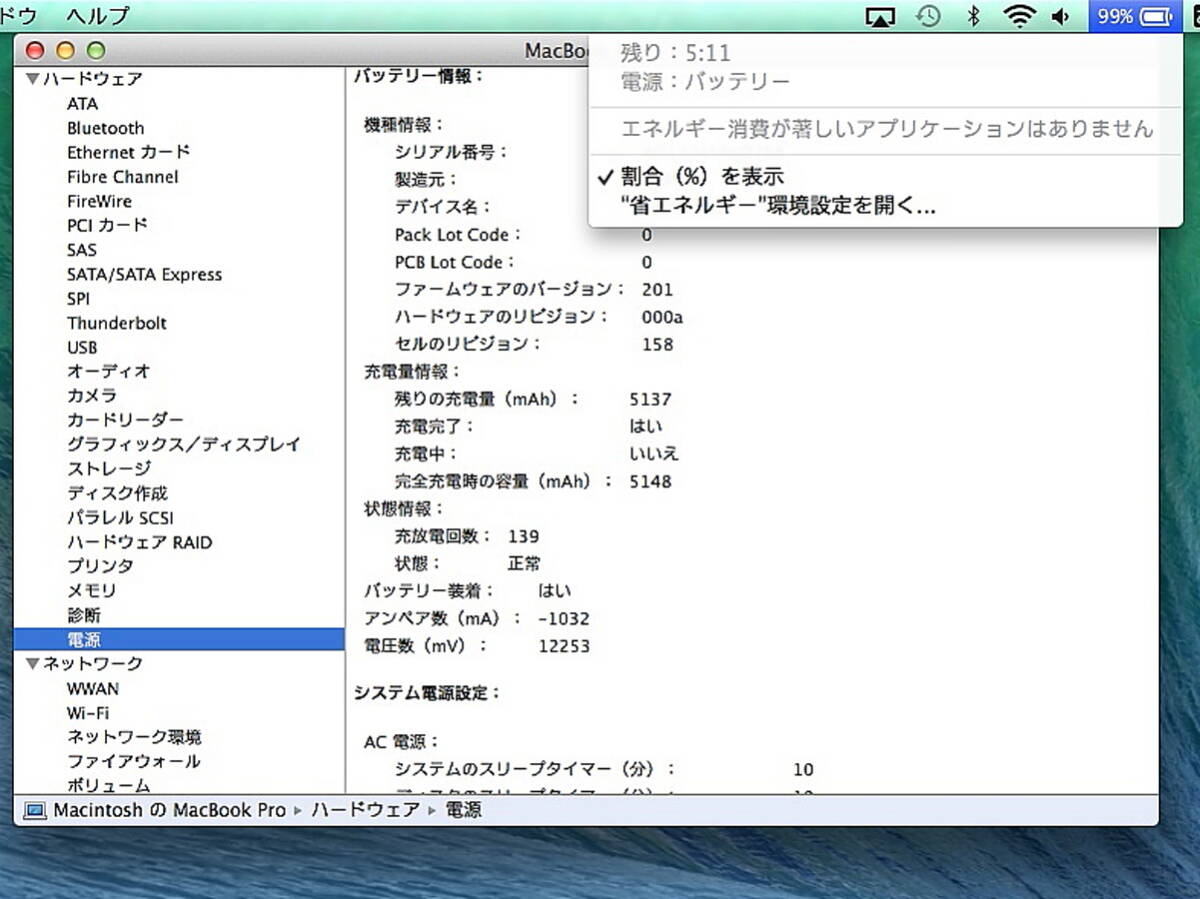The image size is (1200, 899).
Task: Toggle 割合（%）を表示 checkmark option
Action: 701,177
